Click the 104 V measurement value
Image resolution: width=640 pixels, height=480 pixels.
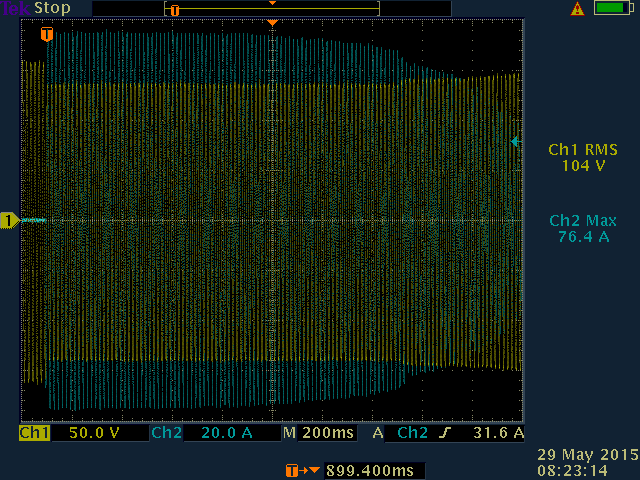583,166
